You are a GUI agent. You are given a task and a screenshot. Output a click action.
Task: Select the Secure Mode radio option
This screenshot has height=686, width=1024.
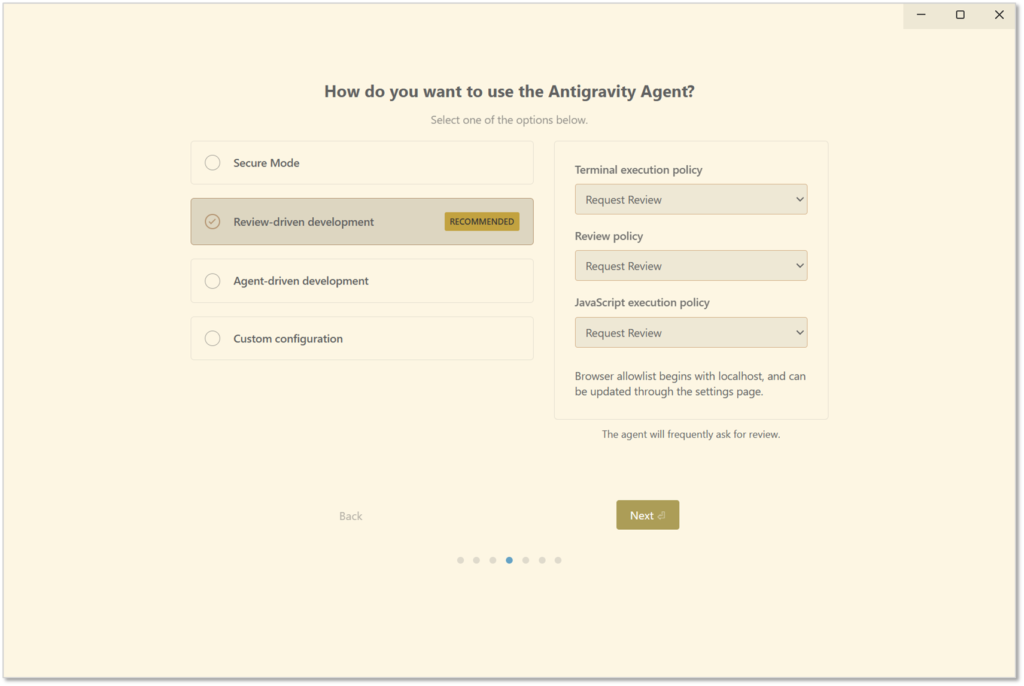point(213,163)
